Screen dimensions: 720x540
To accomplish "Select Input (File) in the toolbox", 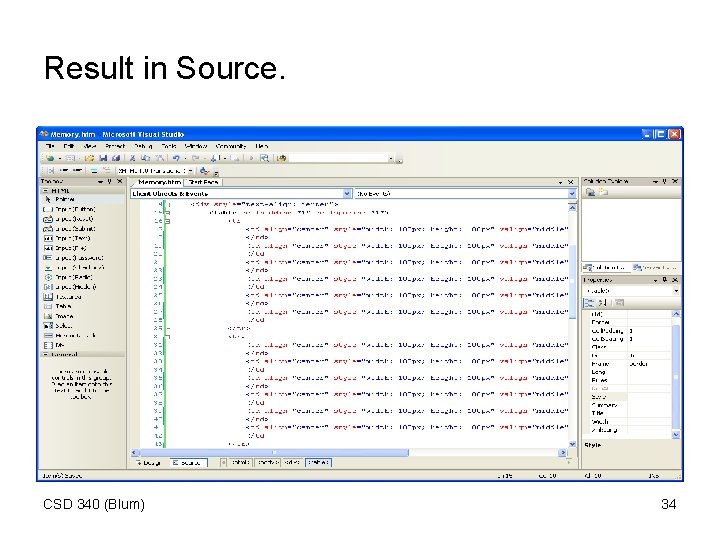I will pos(82,248).
